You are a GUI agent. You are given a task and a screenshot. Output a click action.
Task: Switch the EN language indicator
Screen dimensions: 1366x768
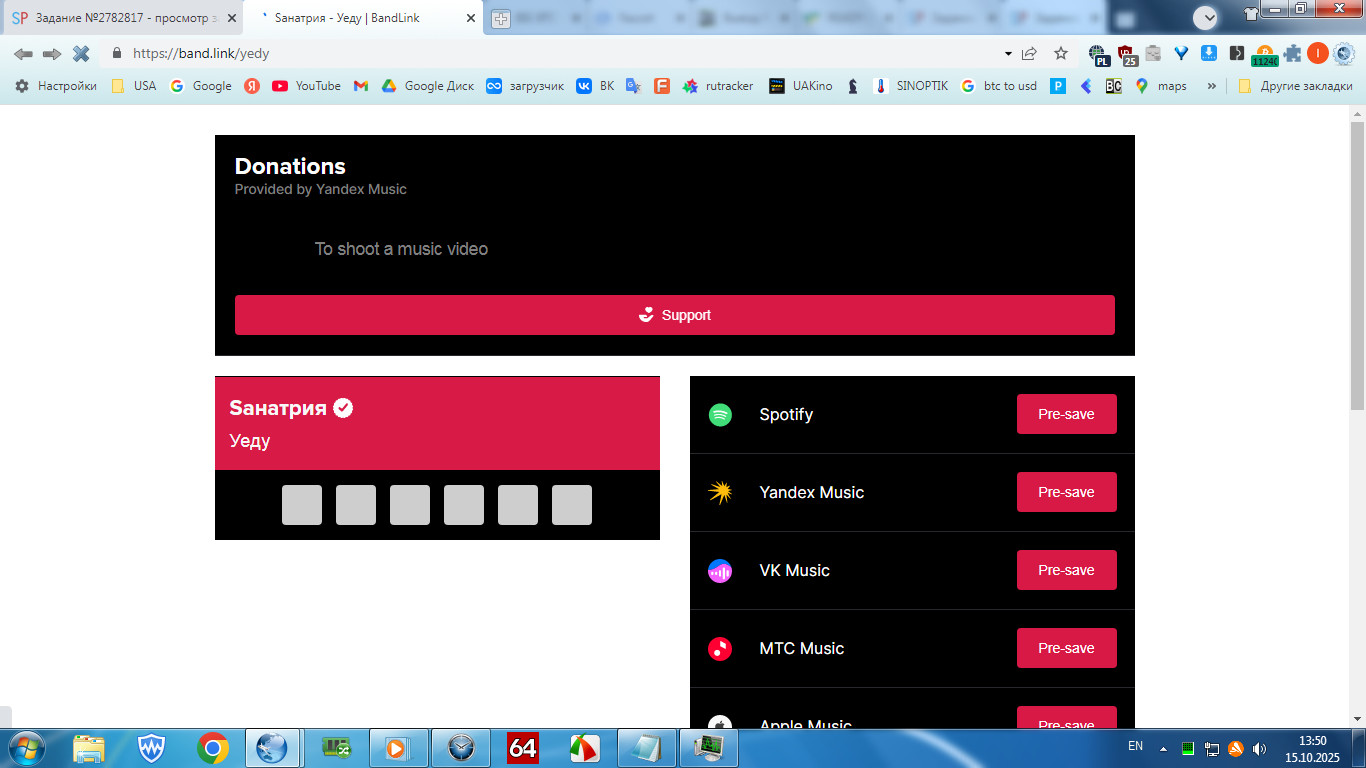click(1135, 746)
